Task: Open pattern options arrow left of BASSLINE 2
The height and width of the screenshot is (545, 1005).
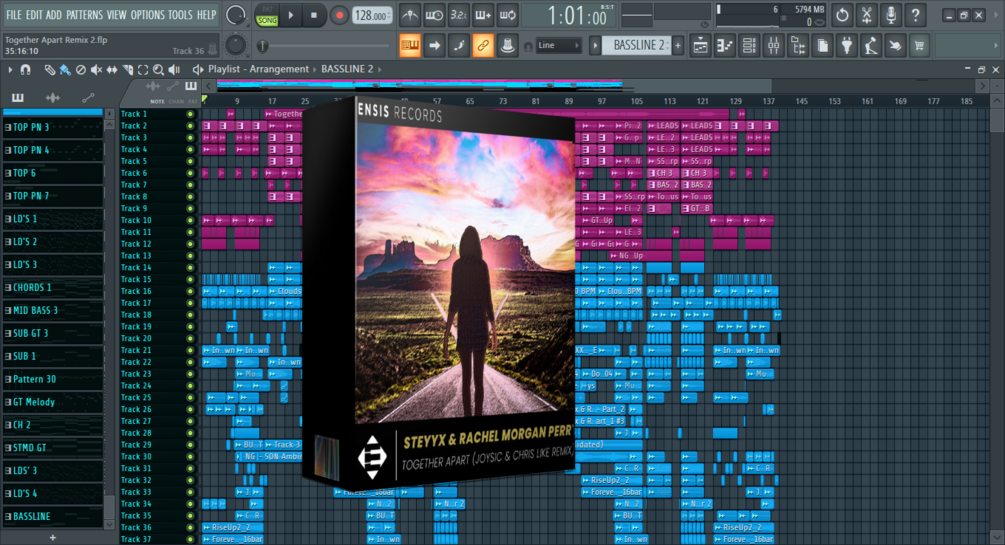Action: 595,46
